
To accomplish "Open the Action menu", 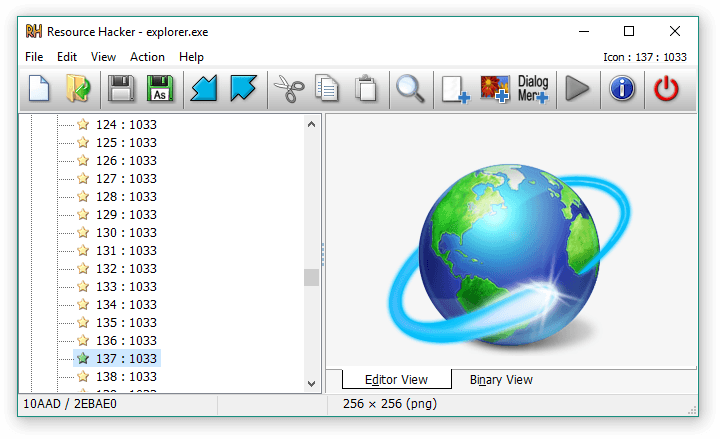I will pos(148,57).
